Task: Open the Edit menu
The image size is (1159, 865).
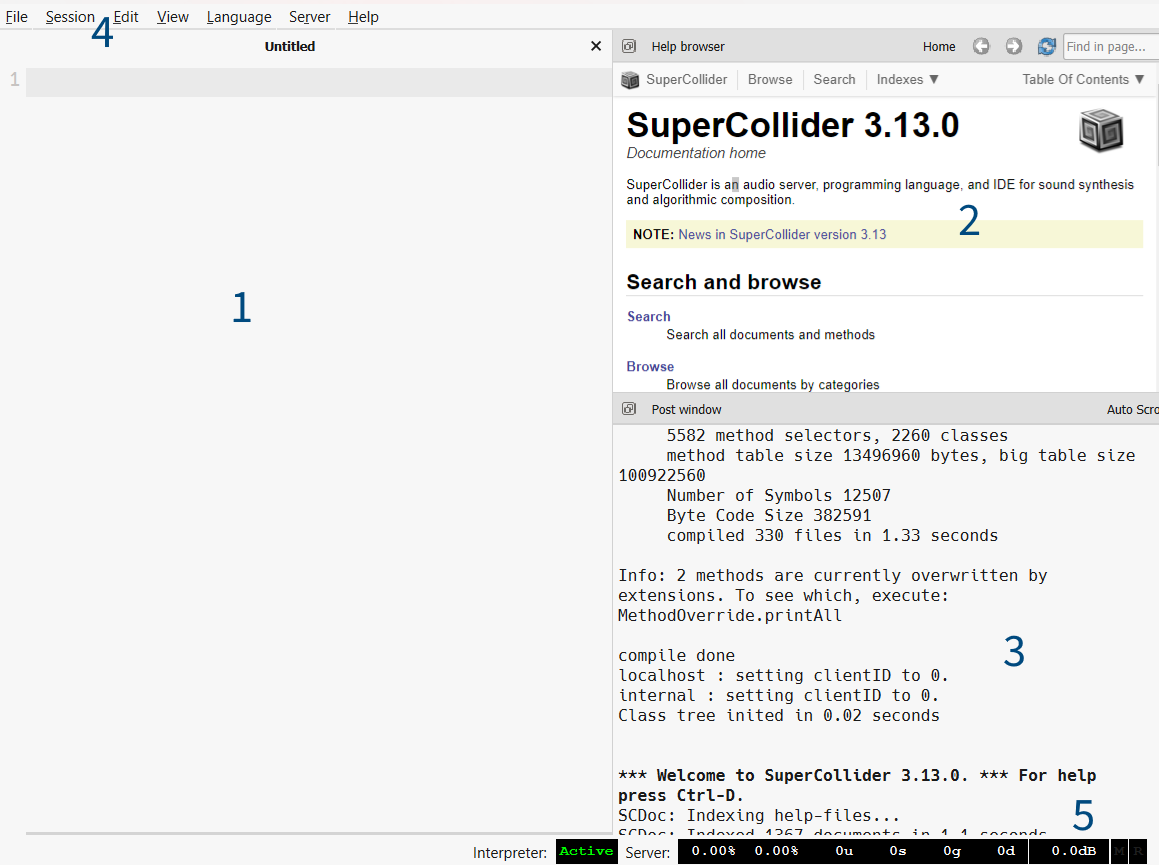Action: [x=126, y=16]
